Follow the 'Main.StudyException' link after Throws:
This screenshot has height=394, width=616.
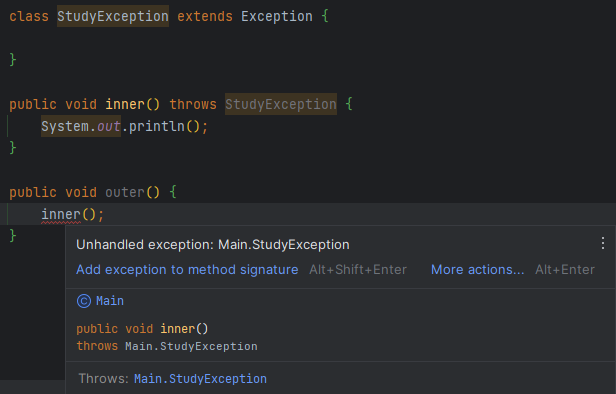(200, 379)
